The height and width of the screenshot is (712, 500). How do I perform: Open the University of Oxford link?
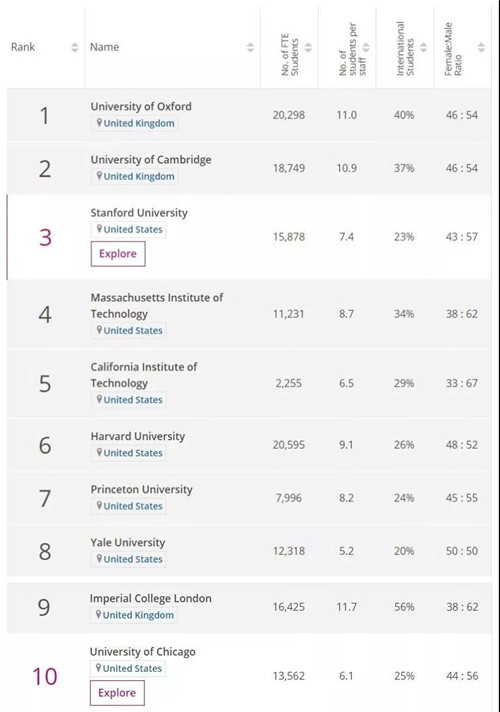click(x=141, y=106)
